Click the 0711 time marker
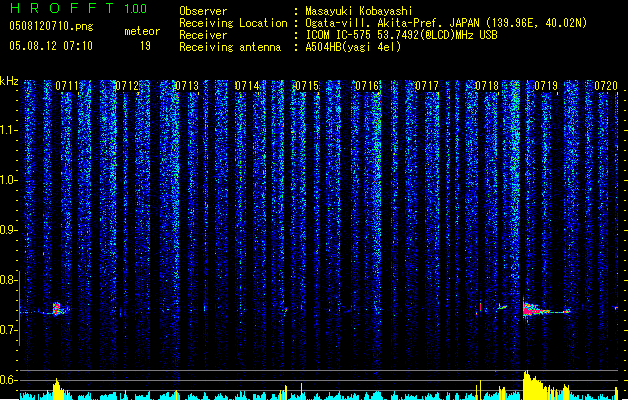This screenshot has width=629, height=400. pyautogui.click(x=67, y=86)
